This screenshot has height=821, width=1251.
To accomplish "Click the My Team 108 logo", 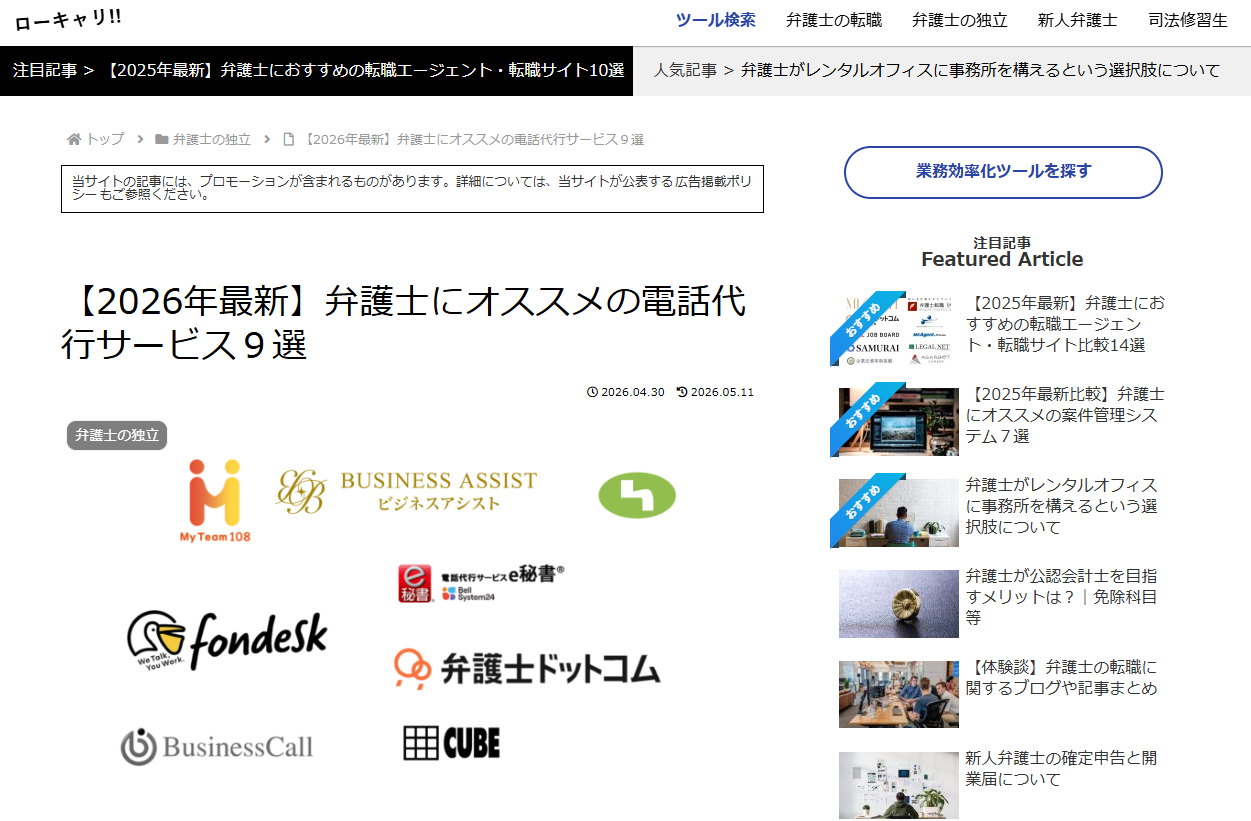I will [215, 501].
